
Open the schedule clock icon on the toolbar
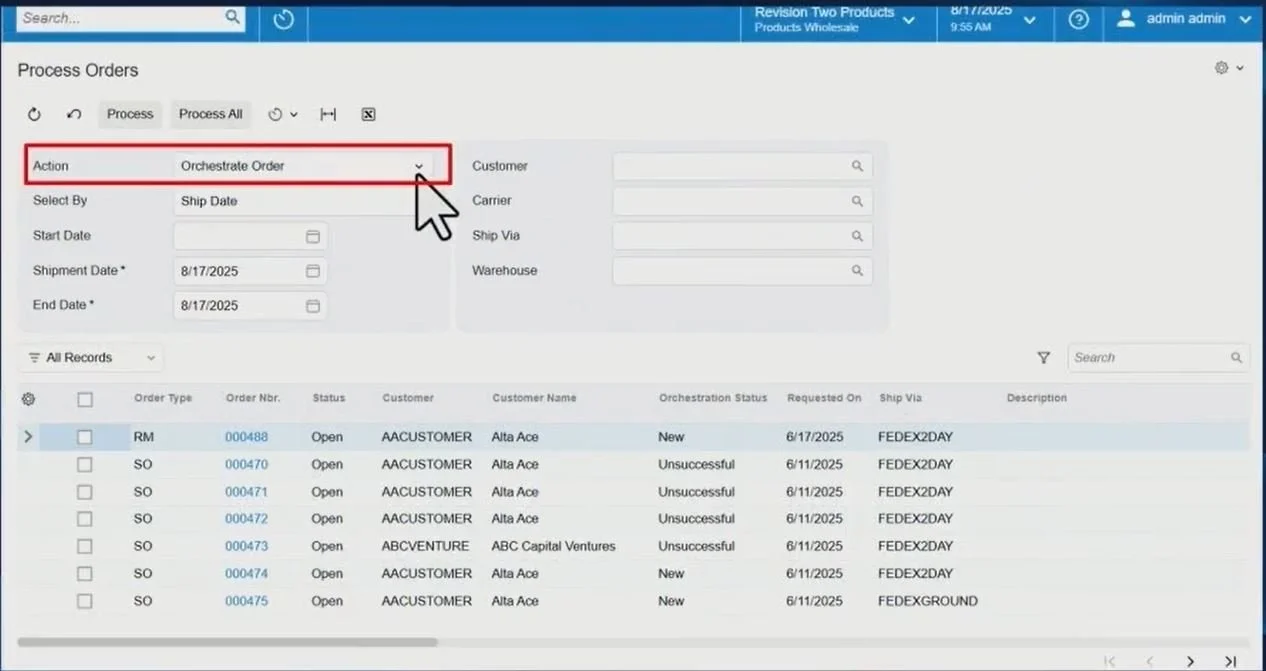pos(277,114)
